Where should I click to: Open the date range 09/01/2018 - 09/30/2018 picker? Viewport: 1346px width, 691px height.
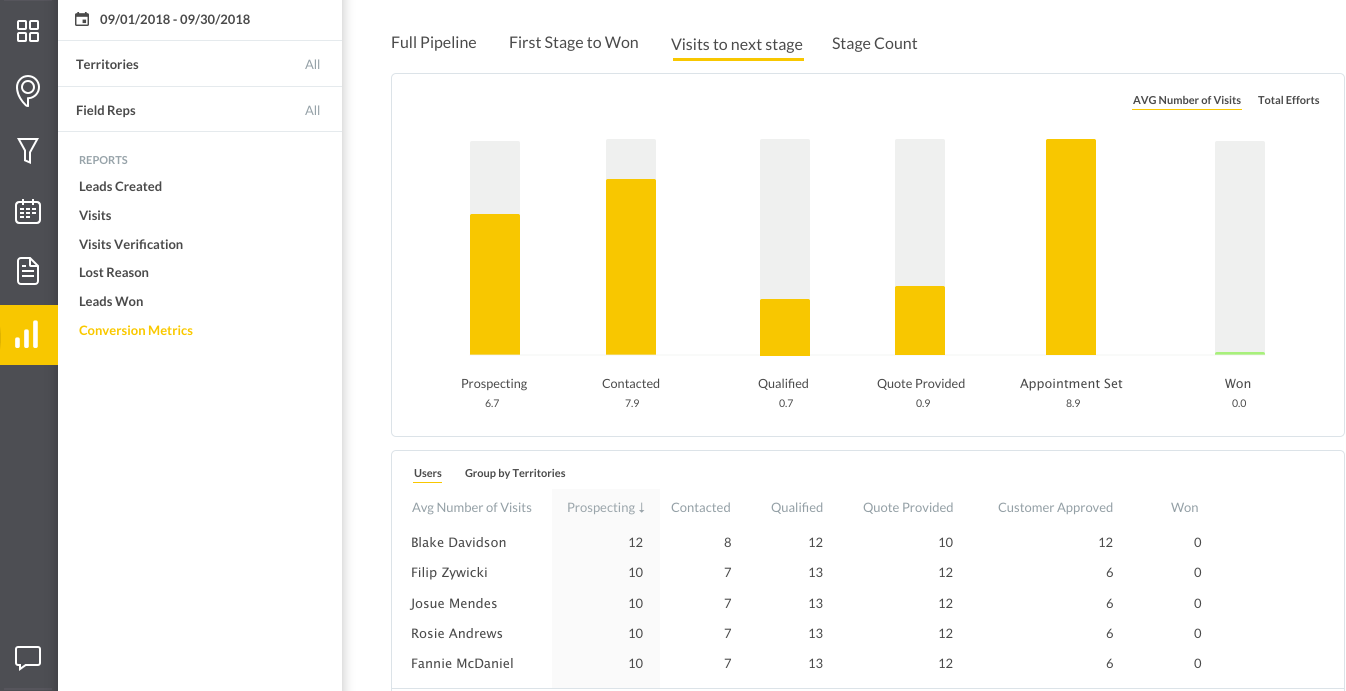pyautogui.click(x=175, y=19)
